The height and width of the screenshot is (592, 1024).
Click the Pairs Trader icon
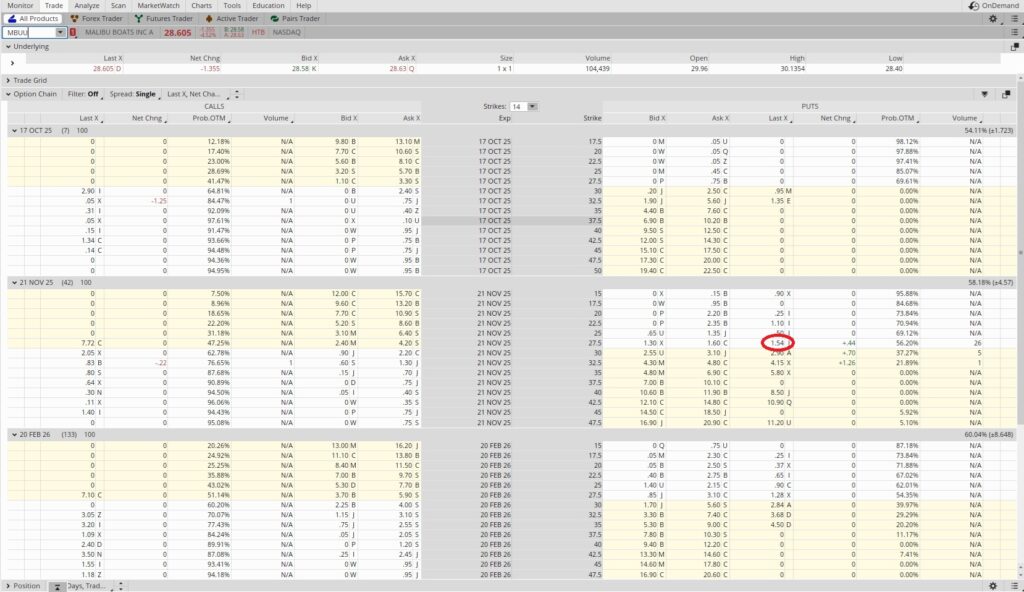[x=275, y=18]
